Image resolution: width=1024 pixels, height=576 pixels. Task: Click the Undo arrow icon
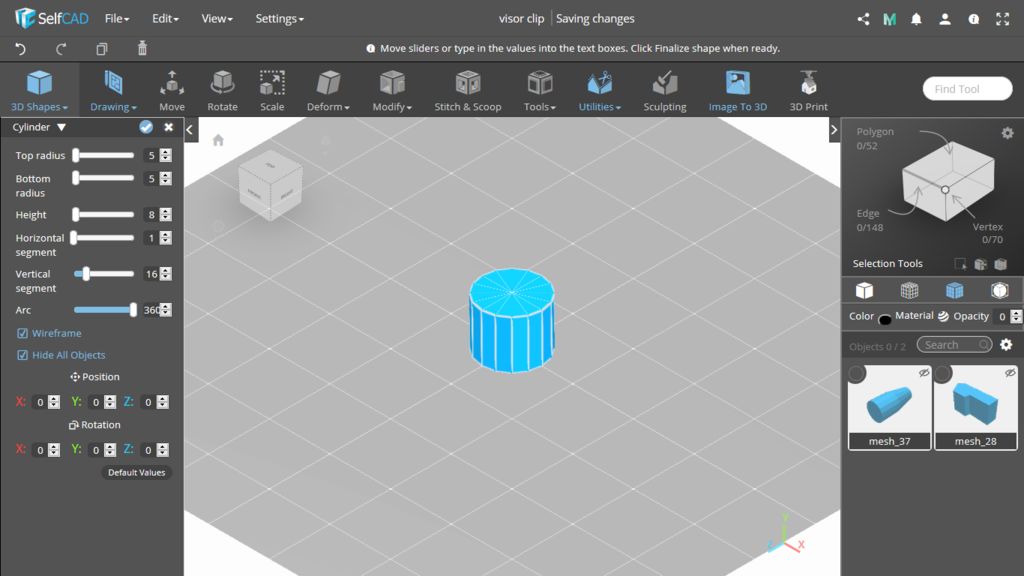(x=20, y=48)
